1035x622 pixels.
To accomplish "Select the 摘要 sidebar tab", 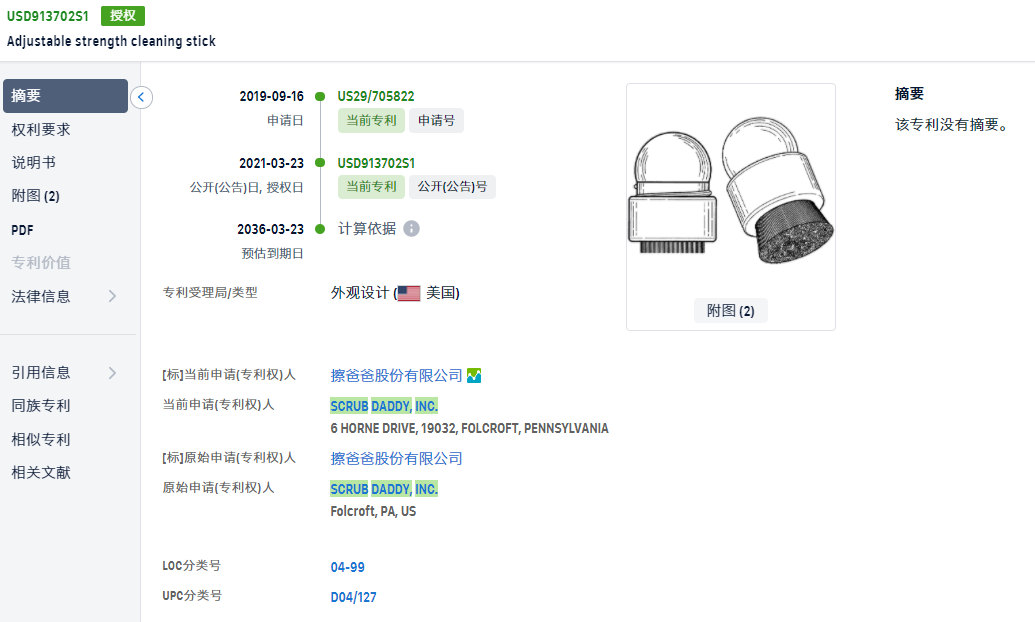I will point(65,96).
